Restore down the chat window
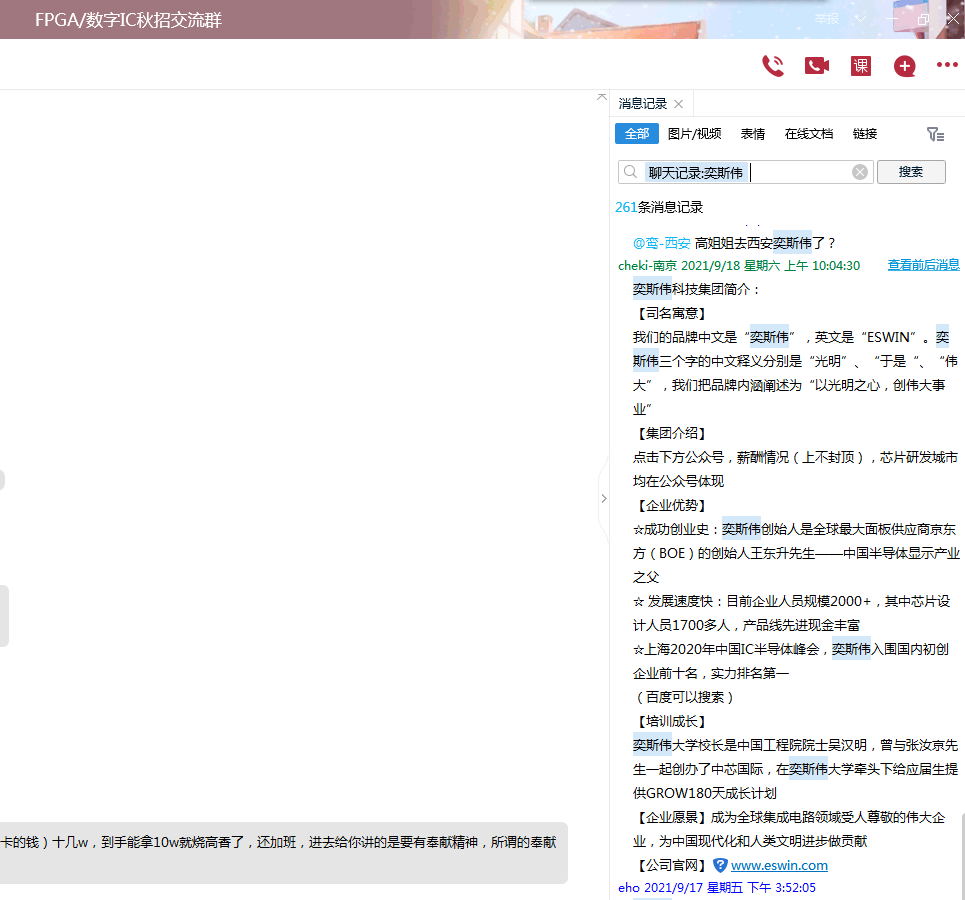The width and height of the screenshot is (965, 900). 923,19
